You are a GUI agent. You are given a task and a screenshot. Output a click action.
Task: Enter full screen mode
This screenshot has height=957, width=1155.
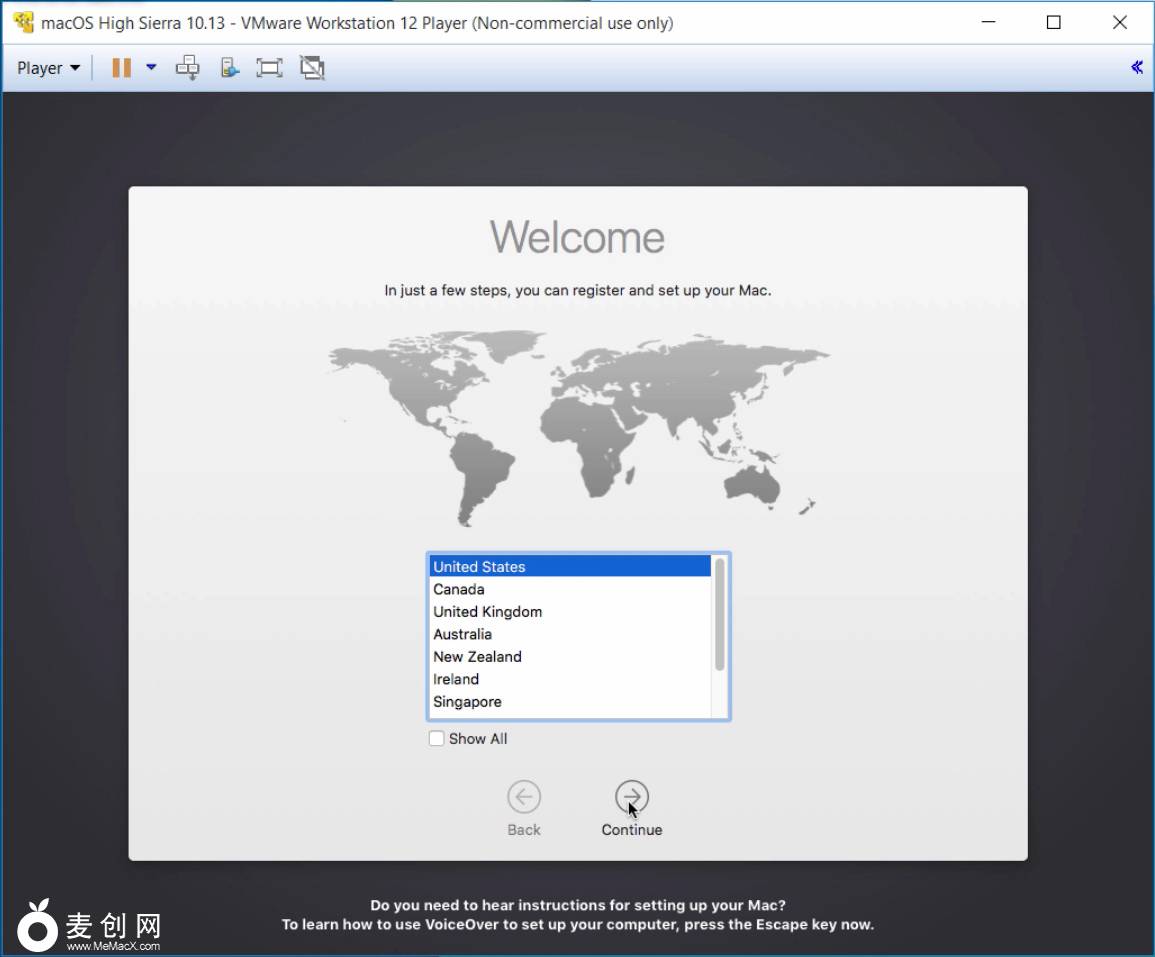click(269, 68)
